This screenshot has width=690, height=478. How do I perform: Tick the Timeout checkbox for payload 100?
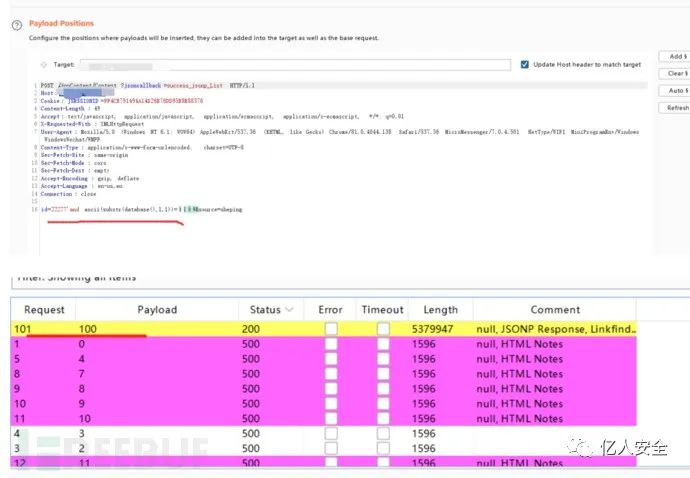(383, 329)
